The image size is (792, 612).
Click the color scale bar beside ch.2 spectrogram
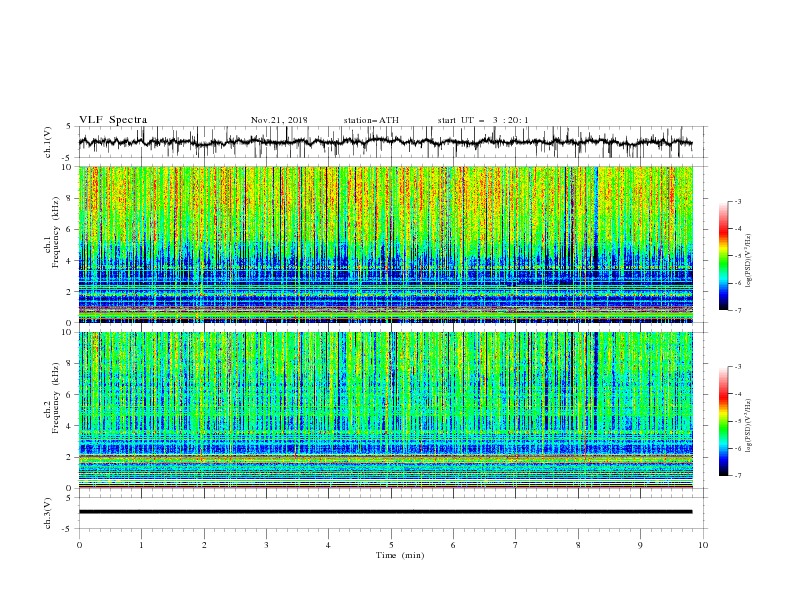(724, 421)
